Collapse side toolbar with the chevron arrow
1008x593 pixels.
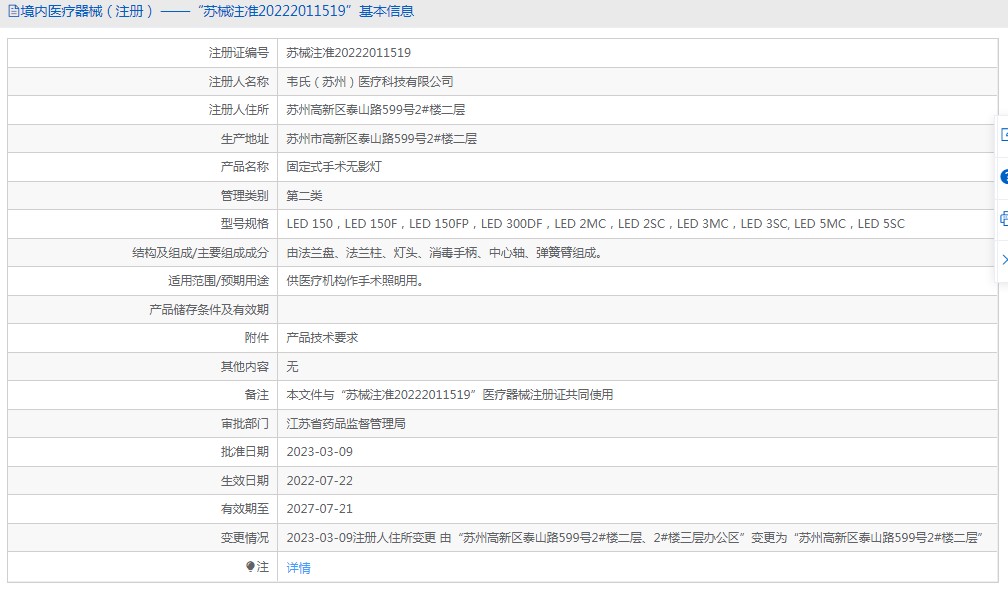pos(1004,260)
